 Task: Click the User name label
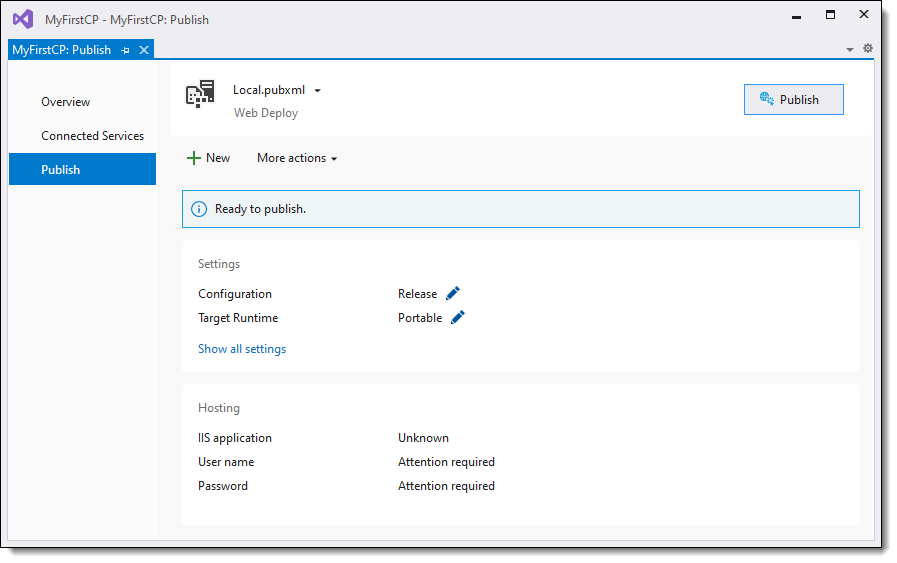[226, 462]
